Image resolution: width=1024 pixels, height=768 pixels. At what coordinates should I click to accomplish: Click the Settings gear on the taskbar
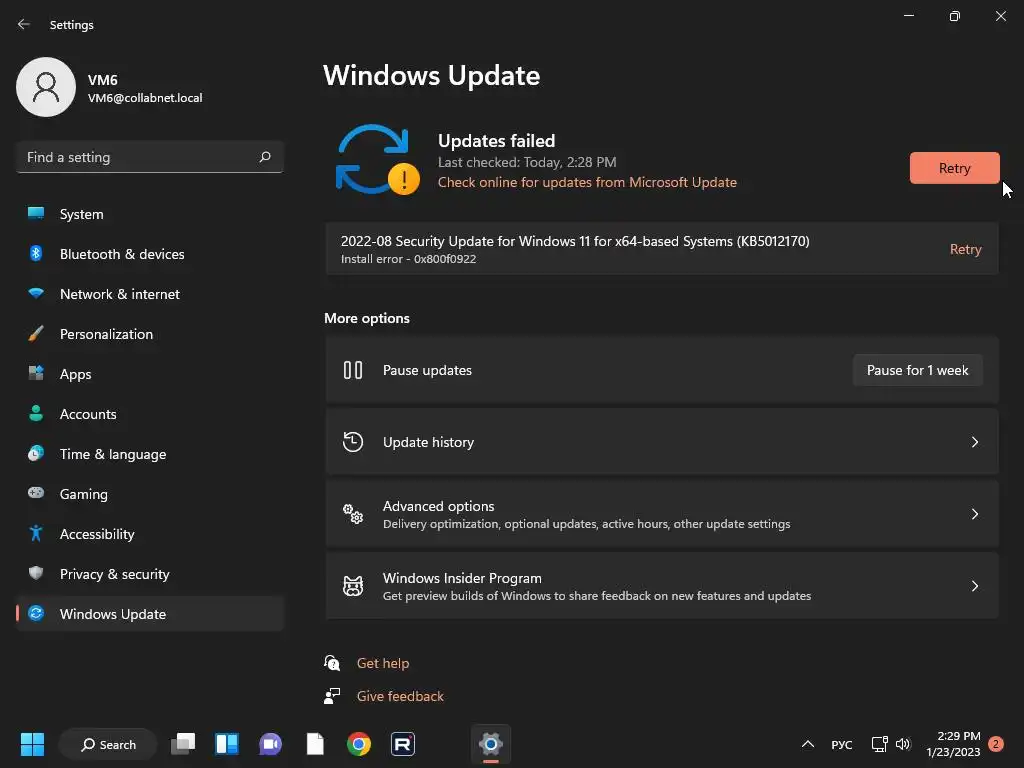(x=490, y=744)
